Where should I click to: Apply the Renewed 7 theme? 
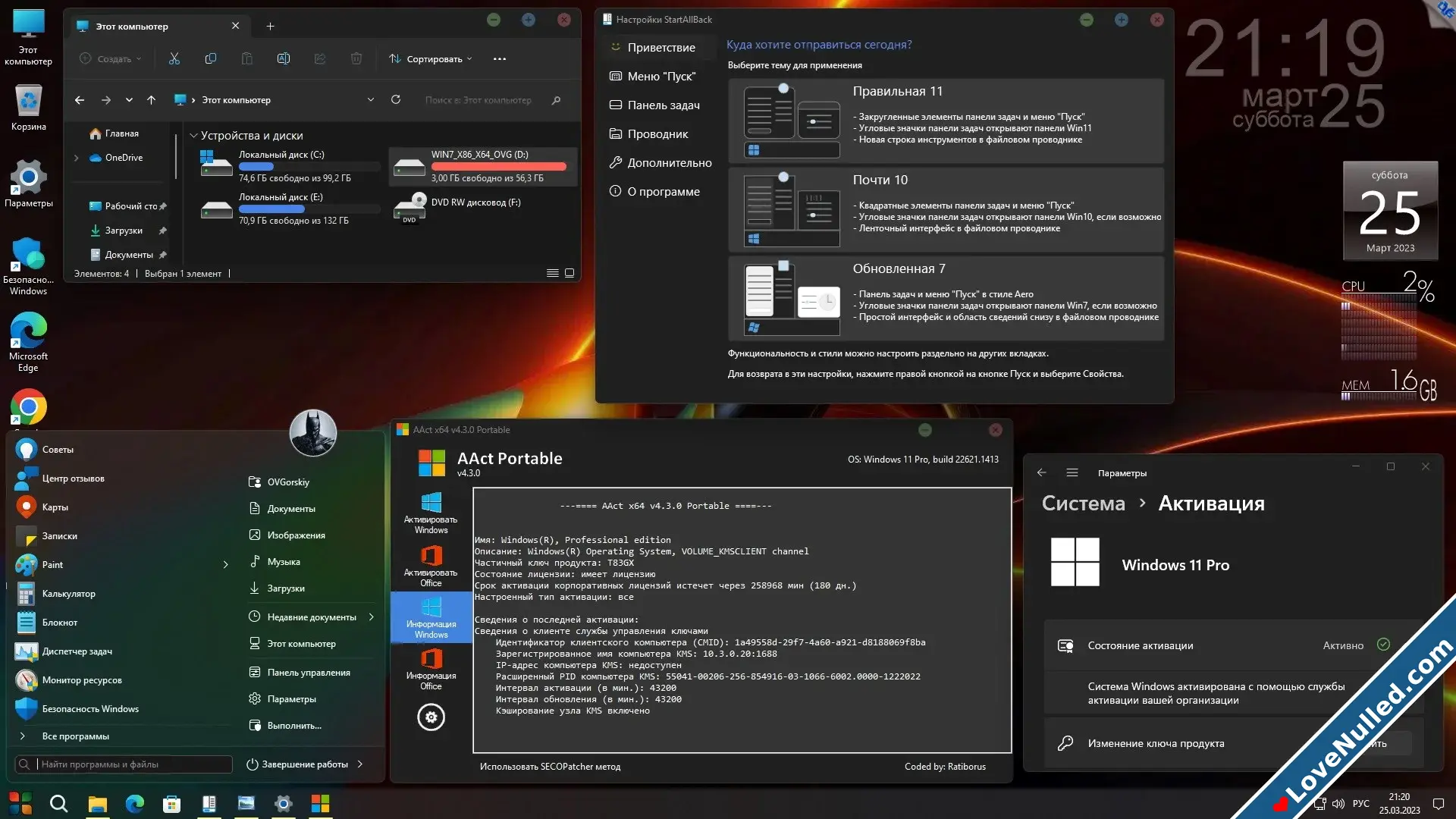tap(946, 299)
